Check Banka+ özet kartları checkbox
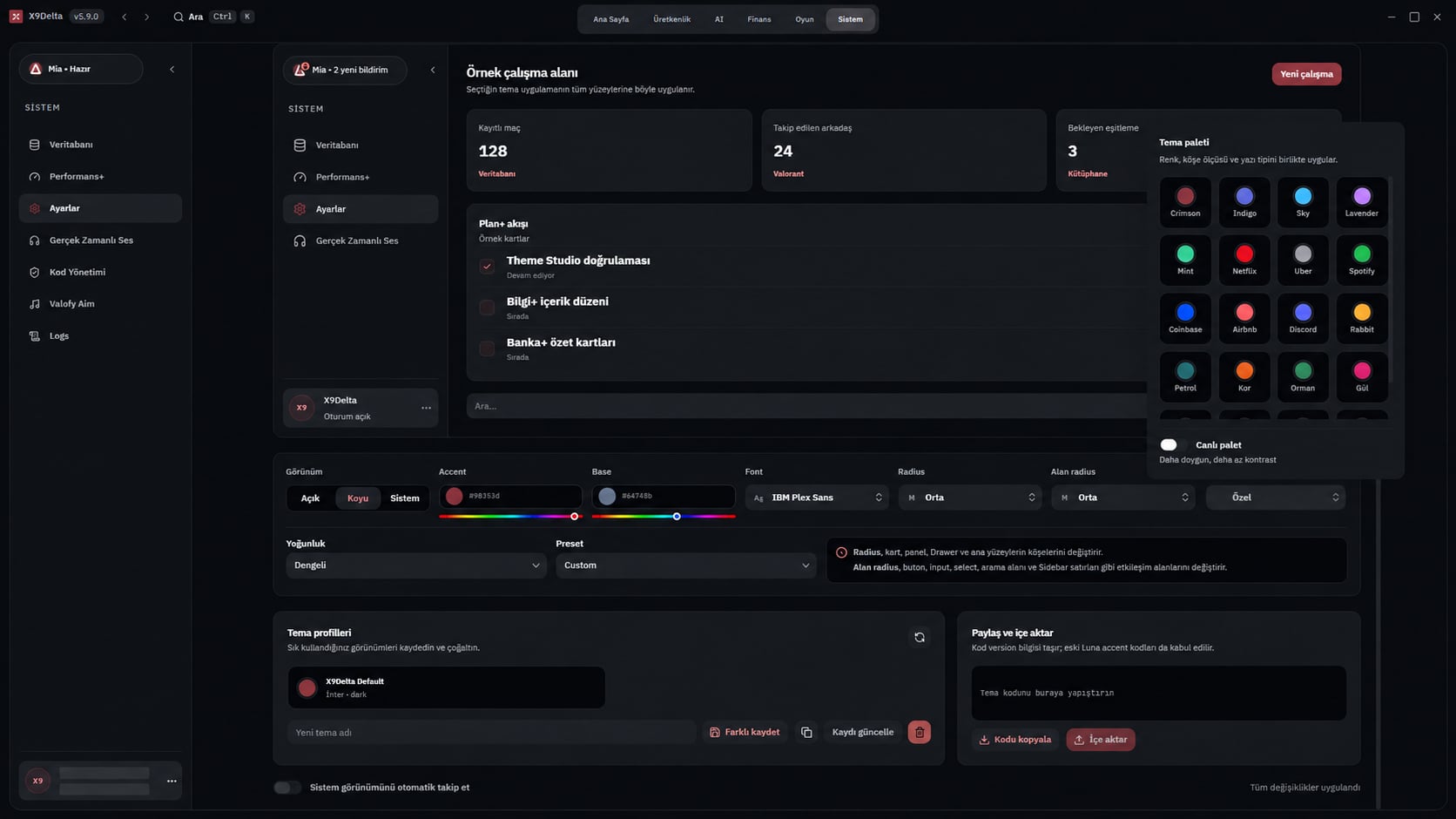This screenshot has width=1456, height=819. tap(487, 349)
